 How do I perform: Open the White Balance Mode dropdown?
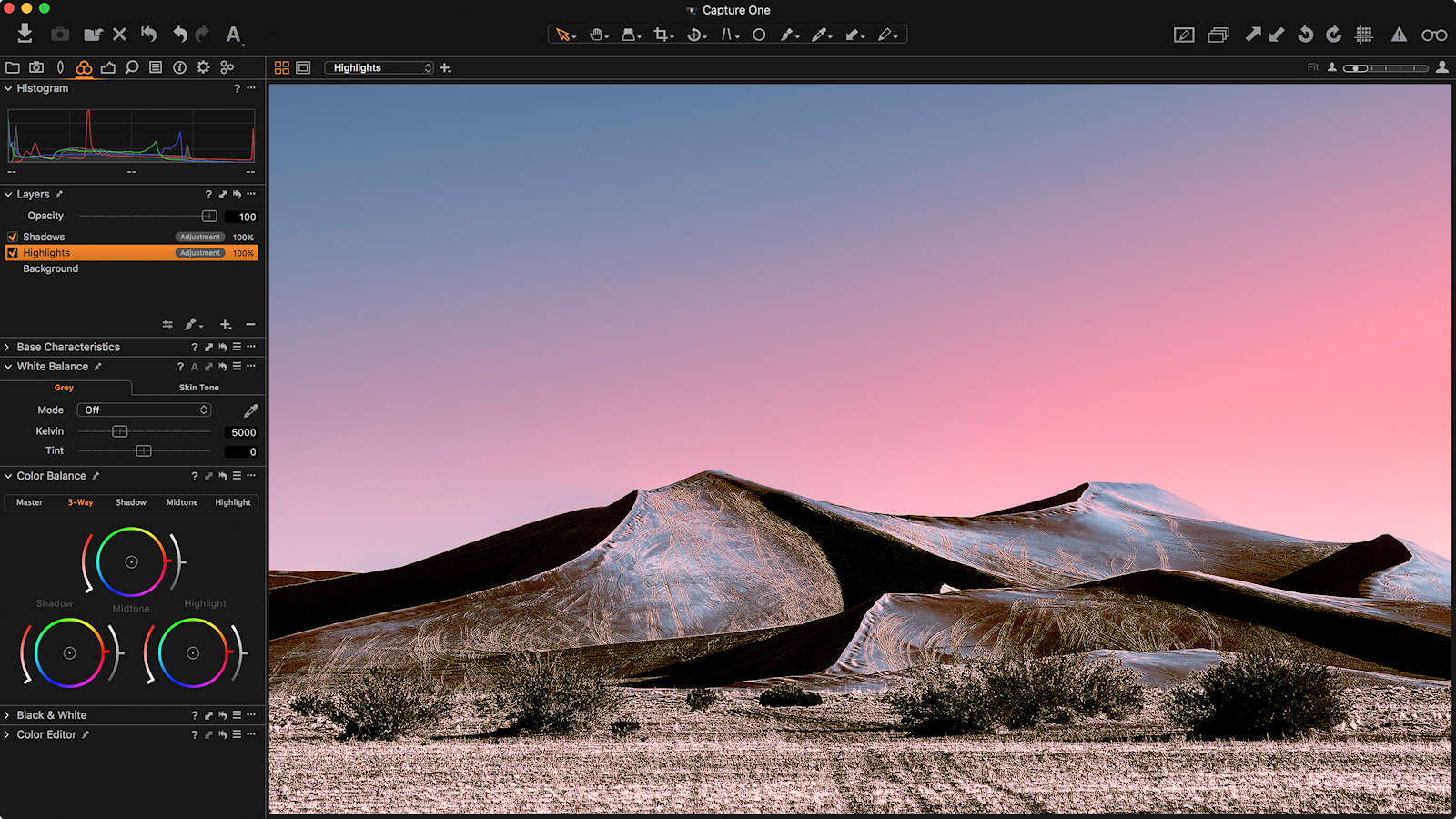(144, 410)
